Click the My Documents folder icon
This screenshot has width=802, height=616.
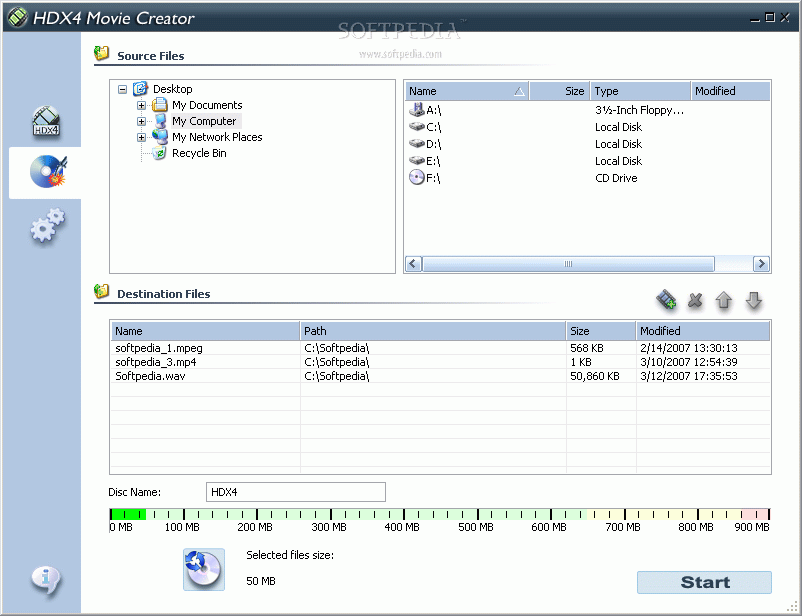pyautogui.click(x=160, y=105)
